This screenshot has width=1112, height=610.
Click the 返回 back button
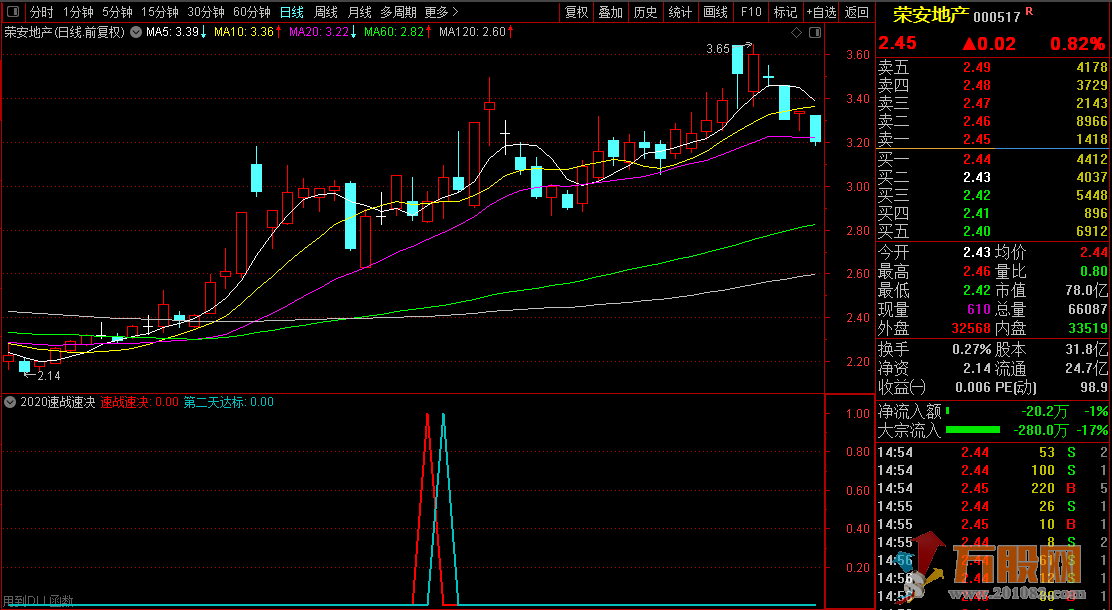(x=857, y=12)
